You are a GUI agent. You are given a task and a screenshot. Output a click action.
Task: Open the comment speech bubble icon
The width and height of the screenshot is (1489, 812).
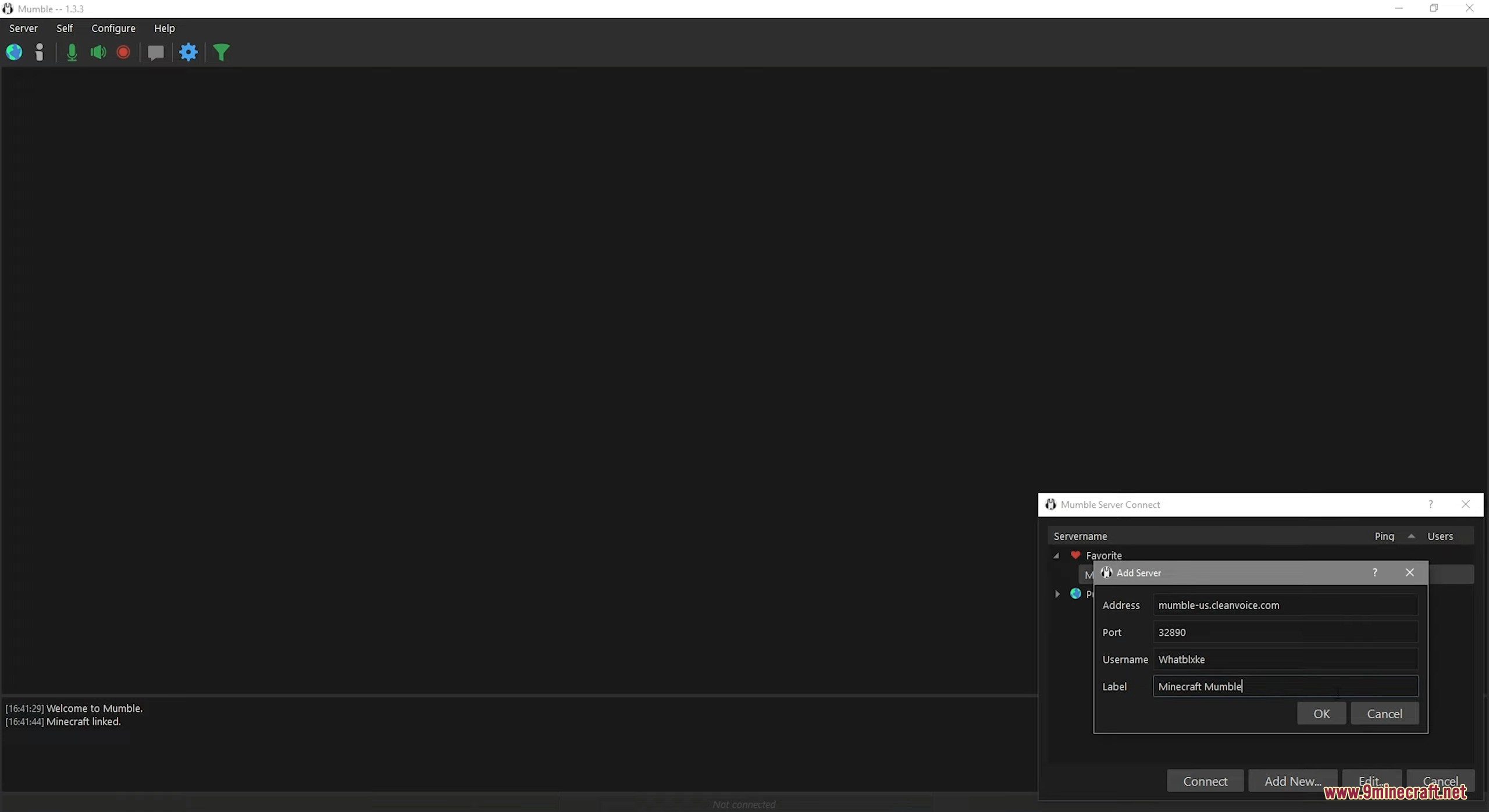[x=155, y=53]
